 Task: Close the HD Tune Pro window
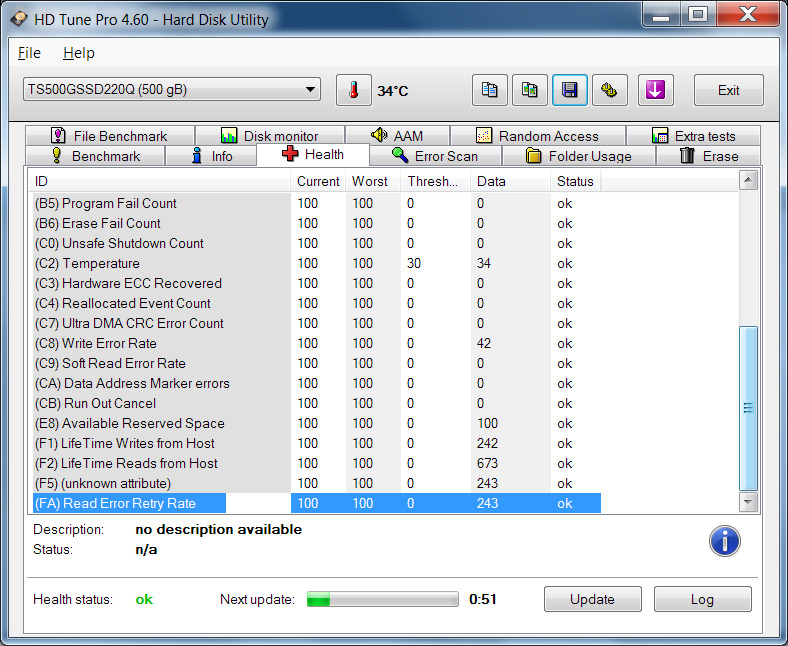(748, 15)
